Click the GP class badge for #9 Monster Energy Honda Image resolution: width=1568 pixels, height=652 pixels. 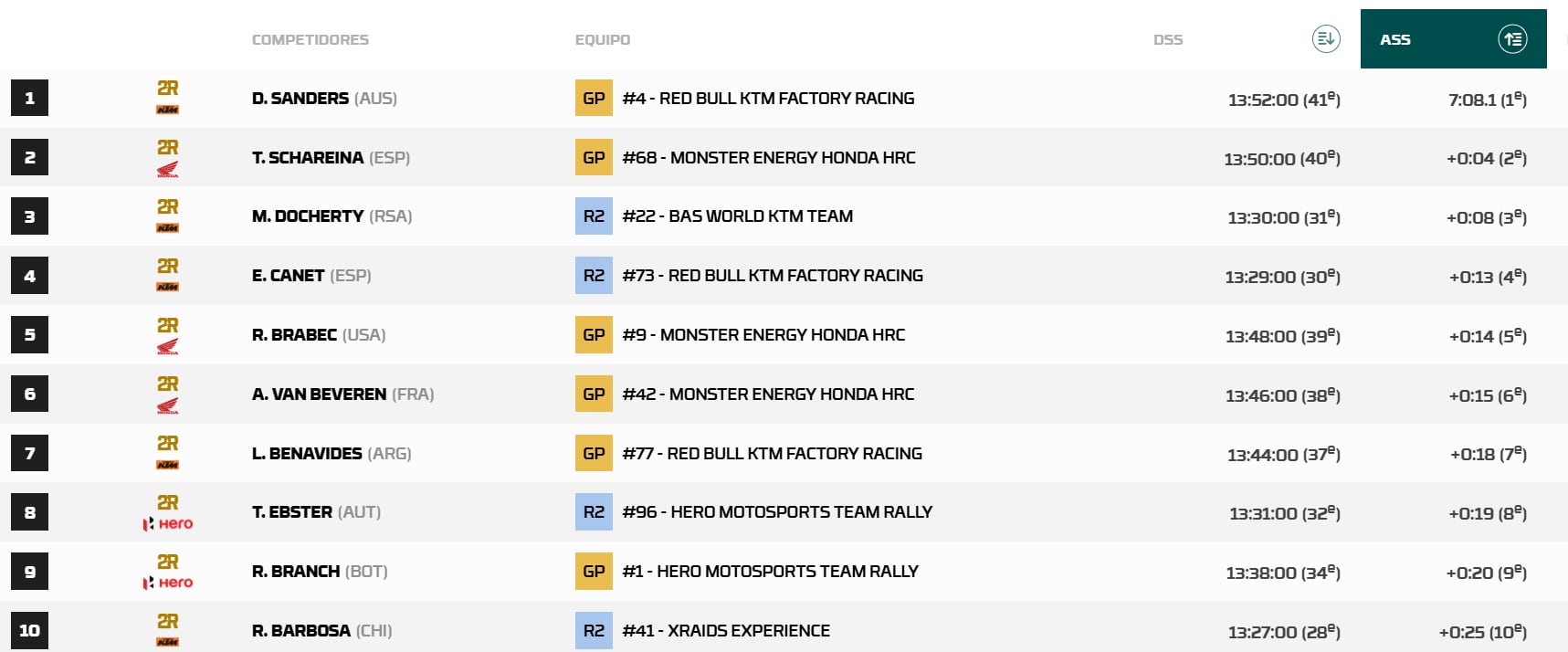(594, 335)
